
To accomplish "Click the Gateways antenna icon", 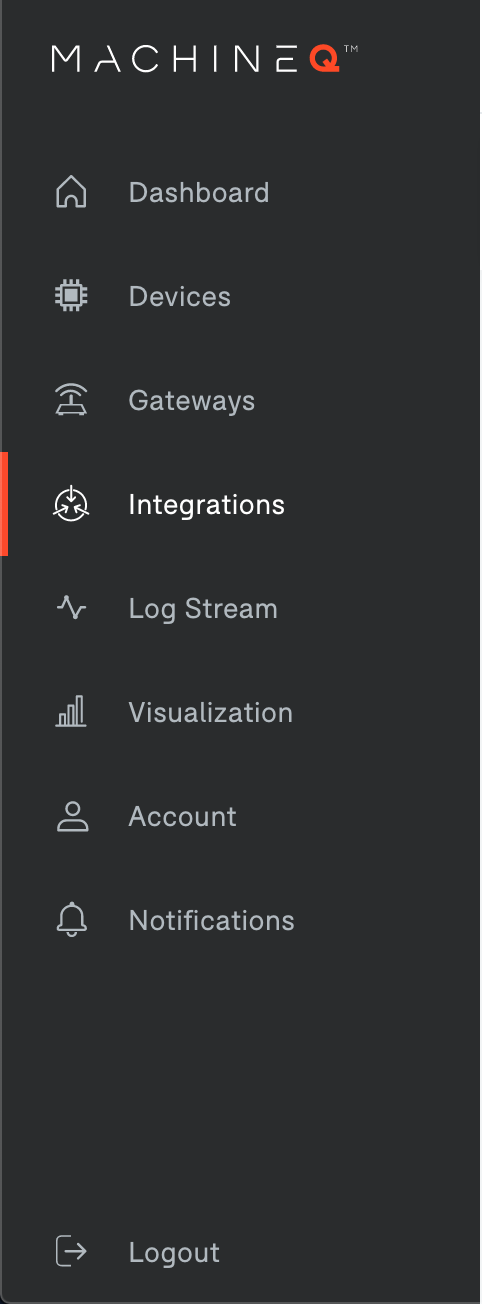I will click(71, 400).
